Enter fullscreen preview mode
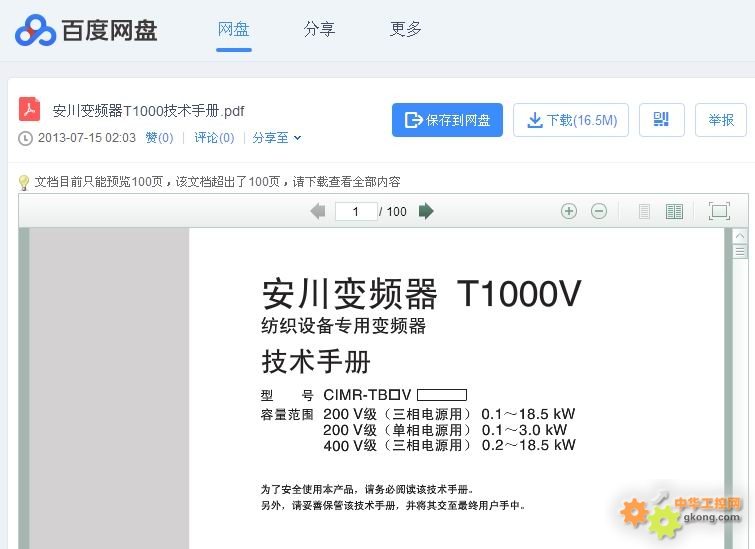Screen dimensions: 755x549 click(719, 211)
